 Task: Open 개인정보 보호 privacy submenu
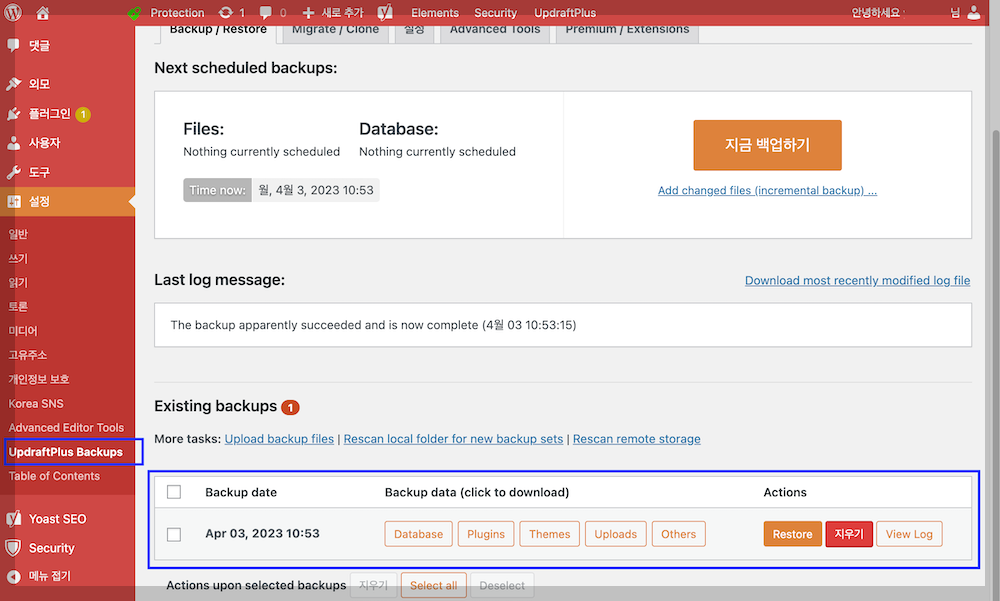pos(39,379)
